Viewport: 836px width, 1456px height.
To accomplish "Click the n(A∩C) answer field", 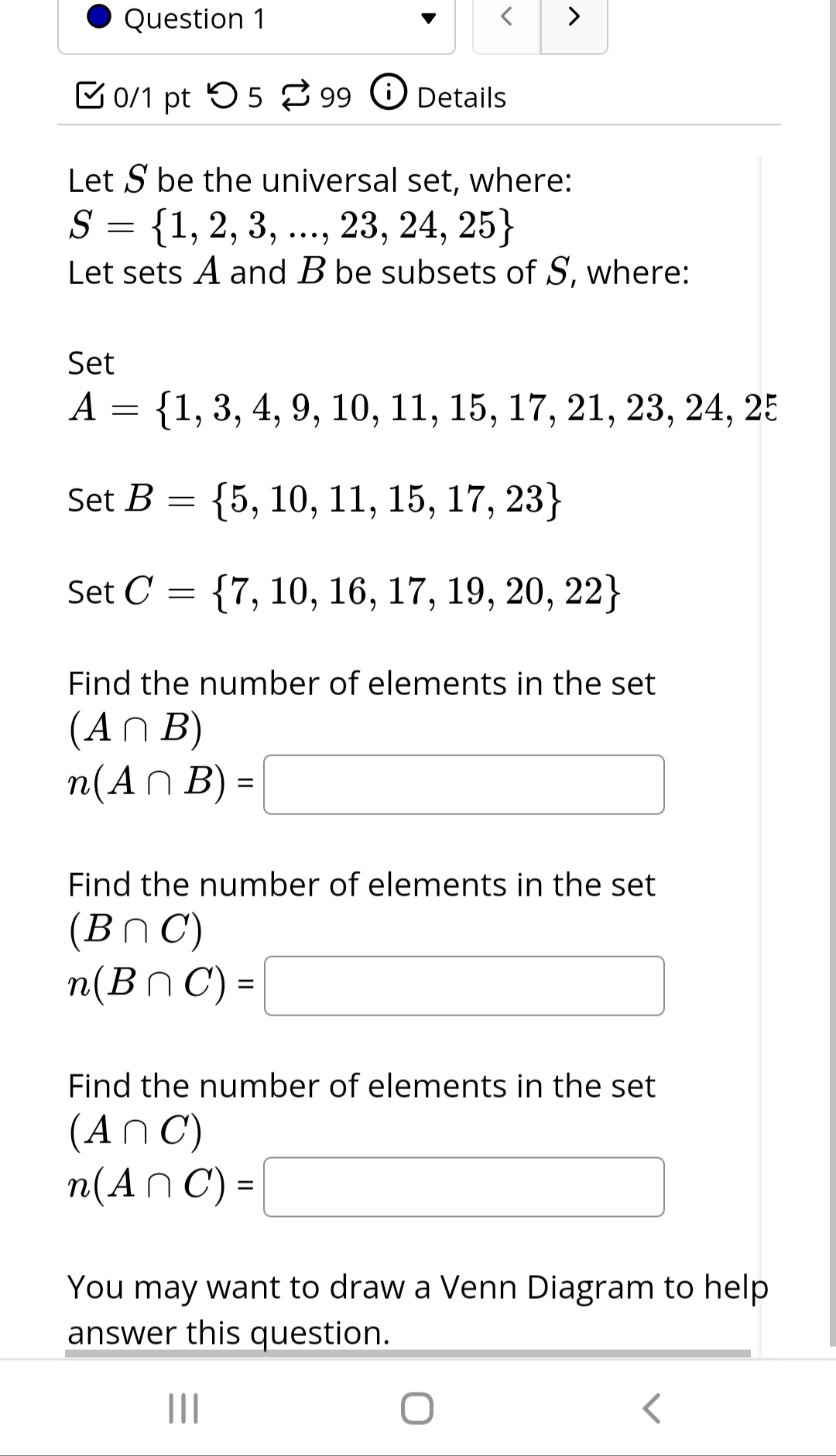I will click(464, 1187).
